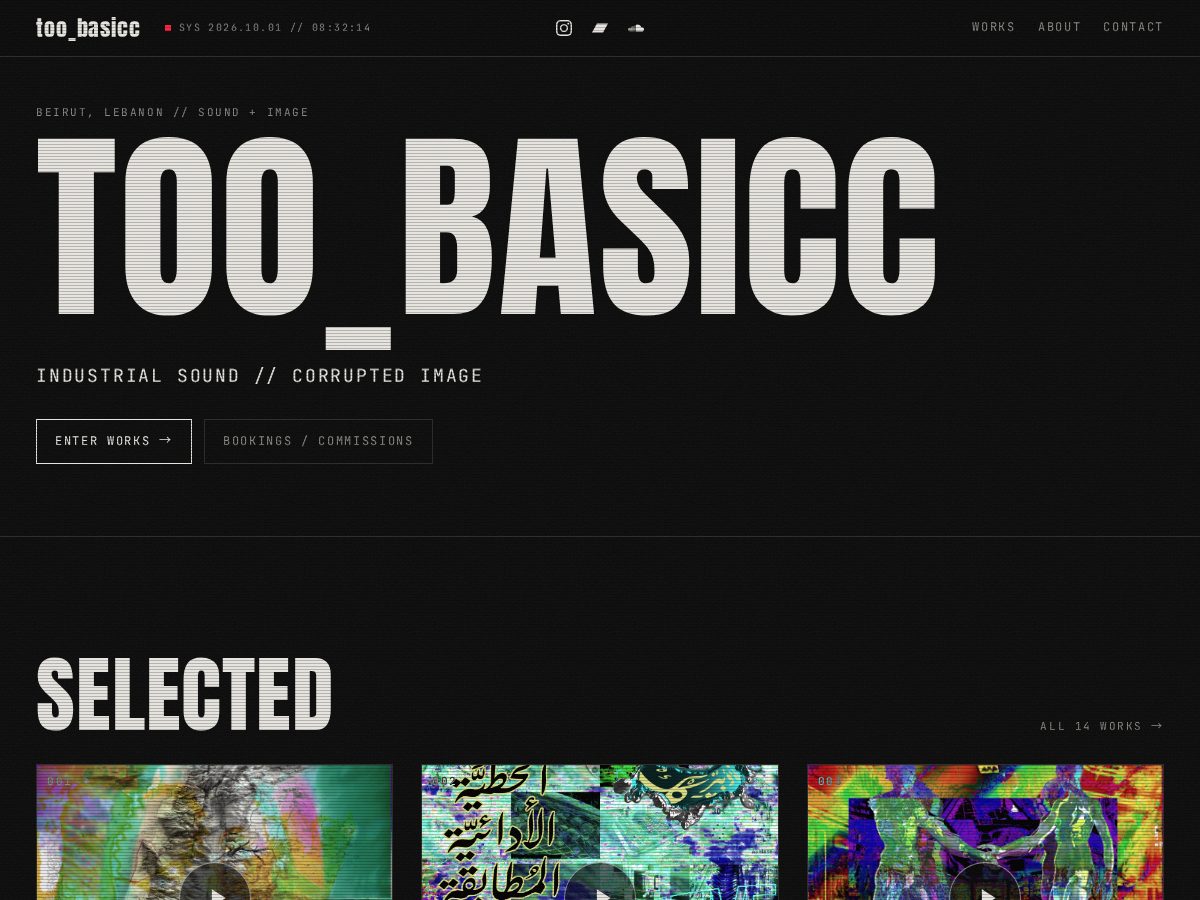The width and height of the screenshot is (1200, 900).
Task: Open the Bandcamp icon link
Action: (600, 28)
